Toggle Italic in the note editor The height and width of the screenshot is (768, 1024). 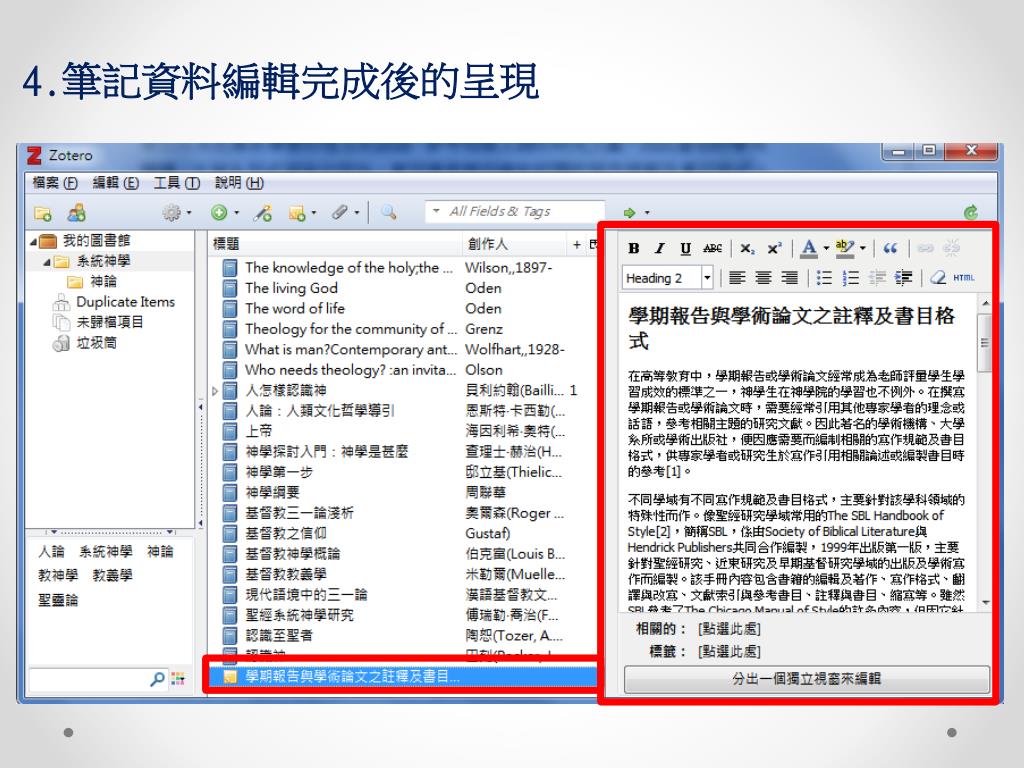coord(660,248)
